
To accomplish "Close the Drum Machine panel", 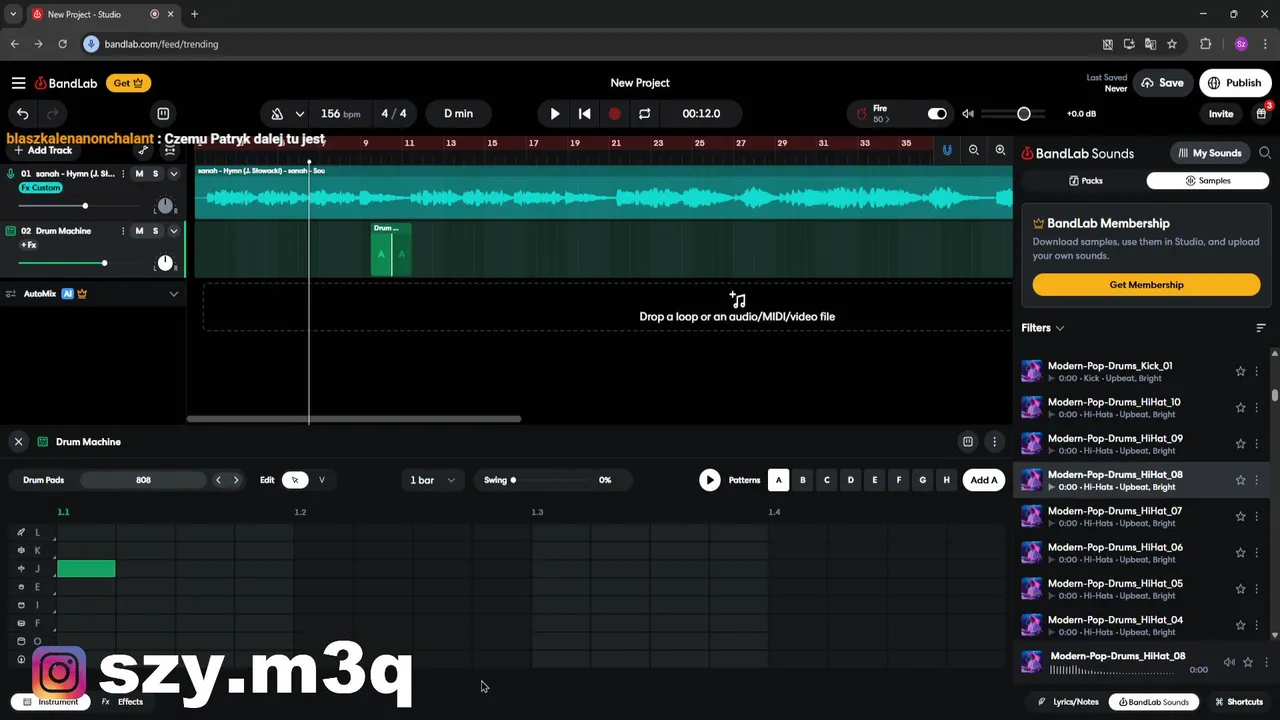I will [x=18, y=442].
